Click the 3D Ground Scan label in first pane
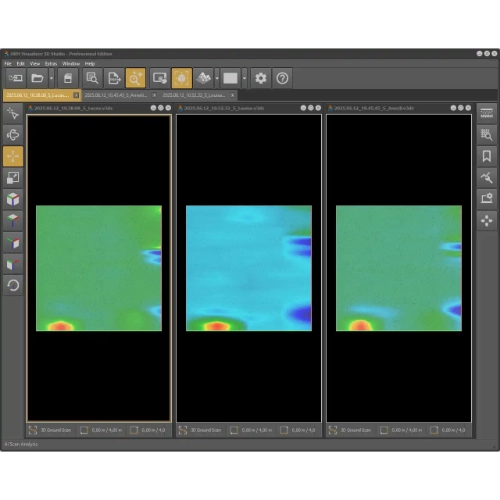 (x=56, y=430)
